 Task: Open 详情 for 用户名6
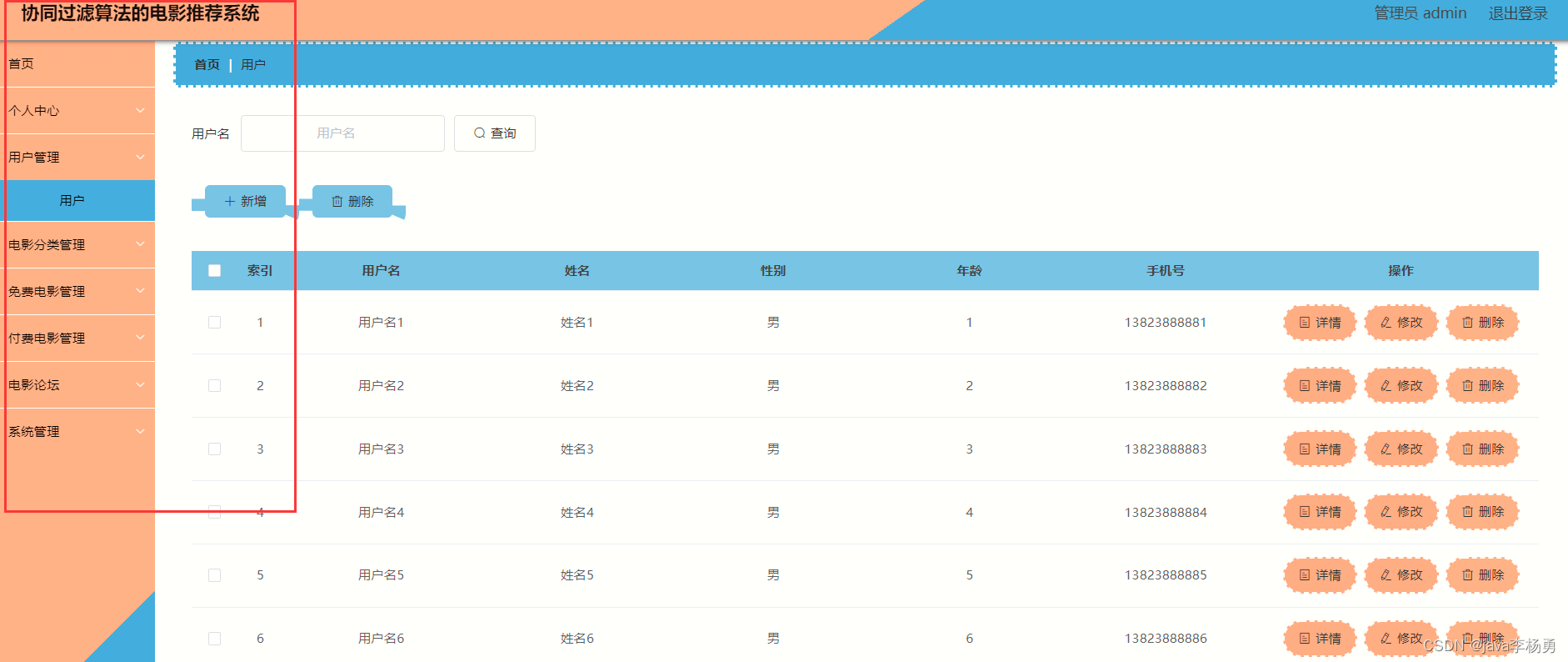[x=1320, y=639]
